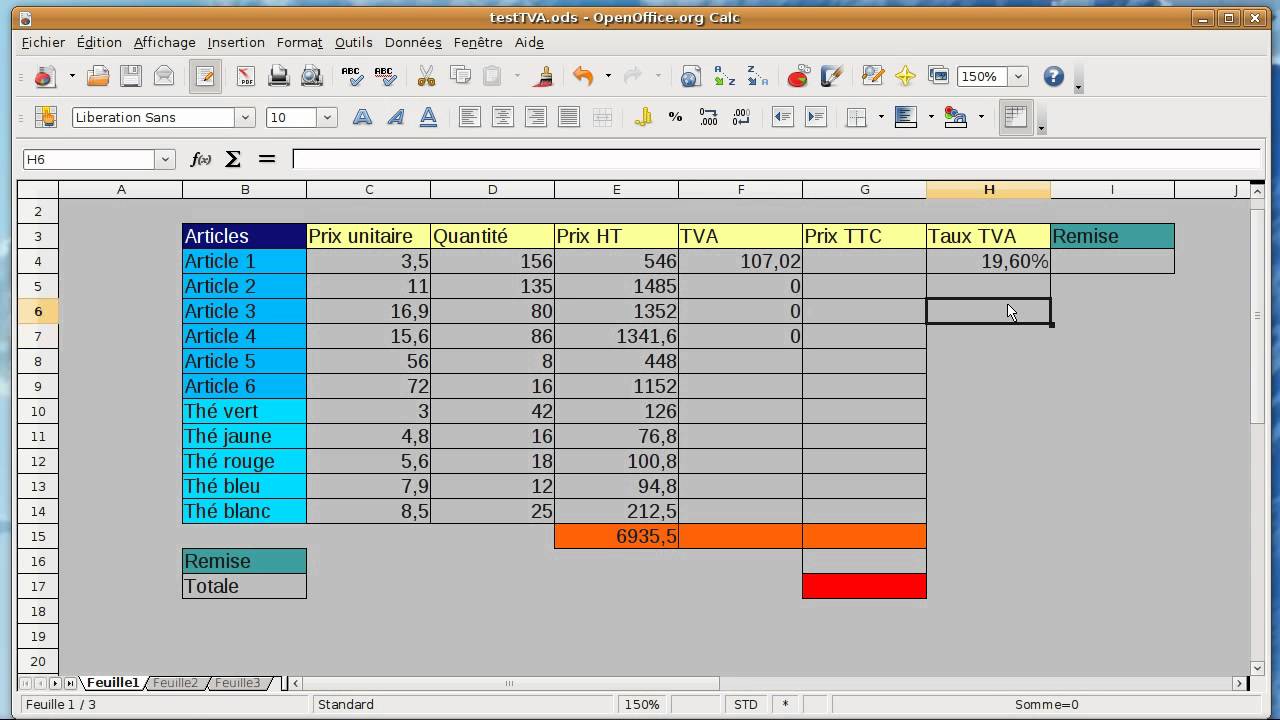Open the Données menu

pyautogui.click(x=412, y=42)
